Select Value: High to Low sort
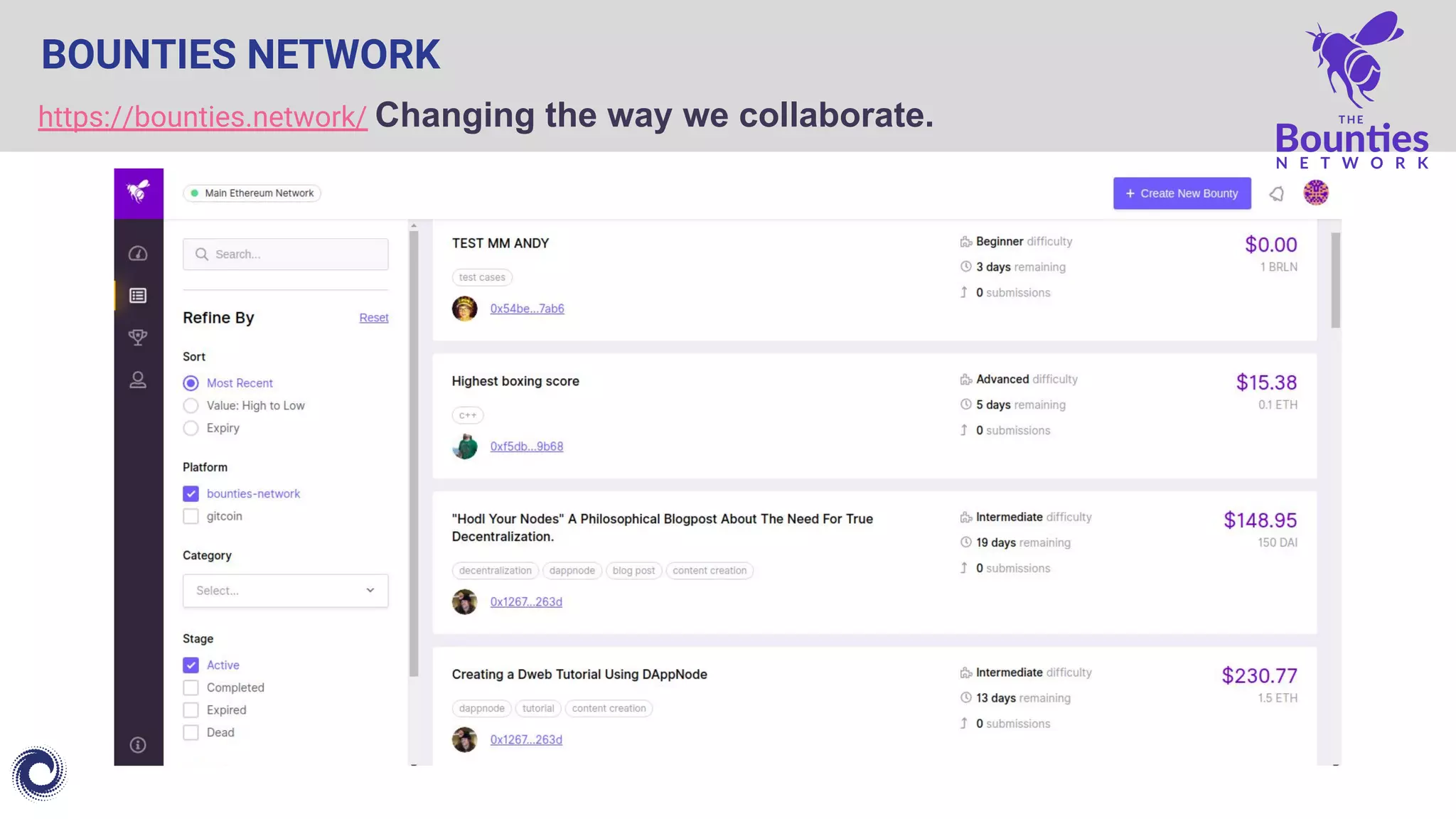The image size is (1456, 819). coord(191,406)
